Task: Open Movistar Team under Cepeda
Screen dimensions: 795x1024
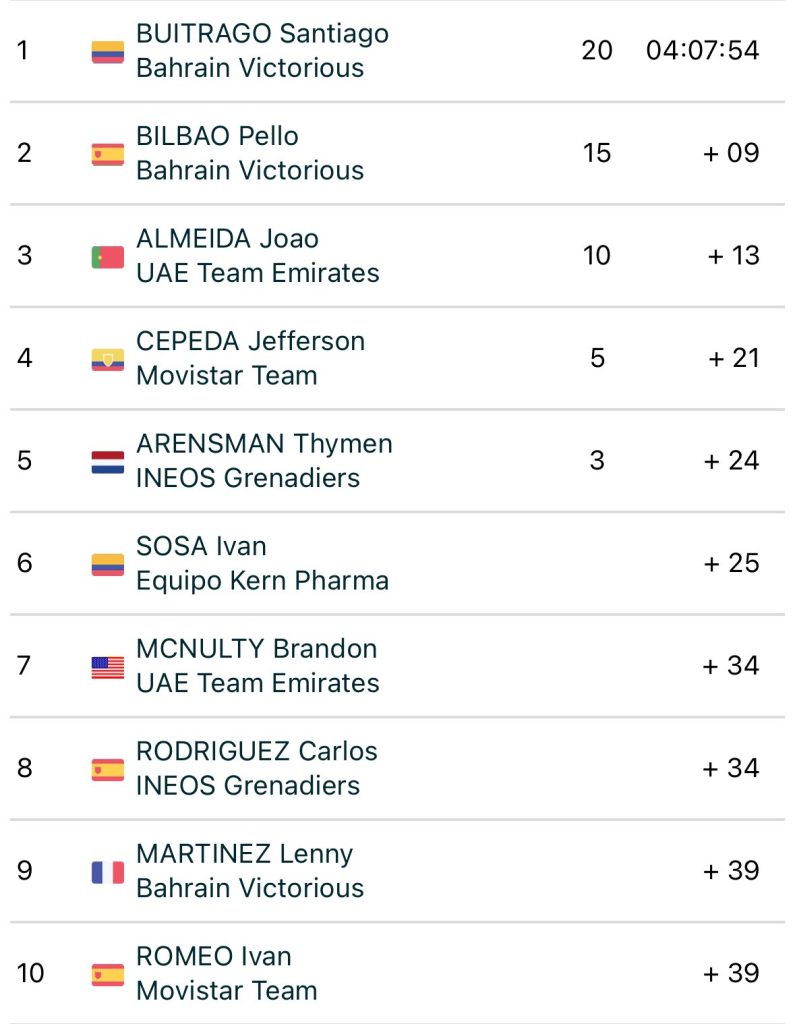Action: point(226,376)
